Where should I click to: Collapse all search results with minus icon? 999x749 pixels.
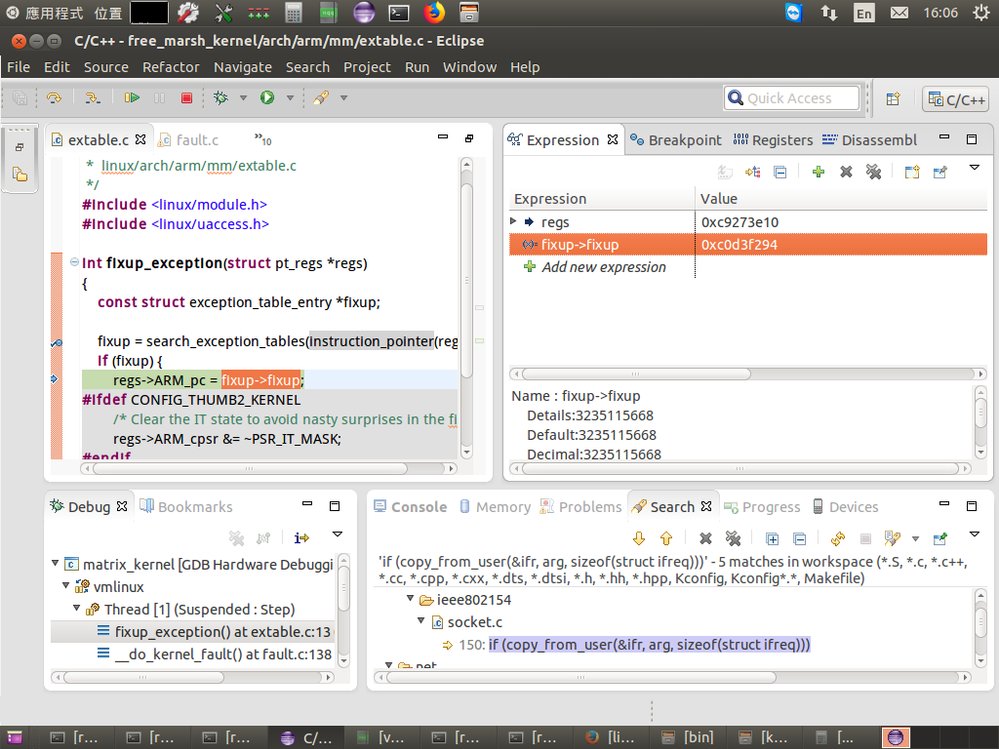tap(800, 539)
